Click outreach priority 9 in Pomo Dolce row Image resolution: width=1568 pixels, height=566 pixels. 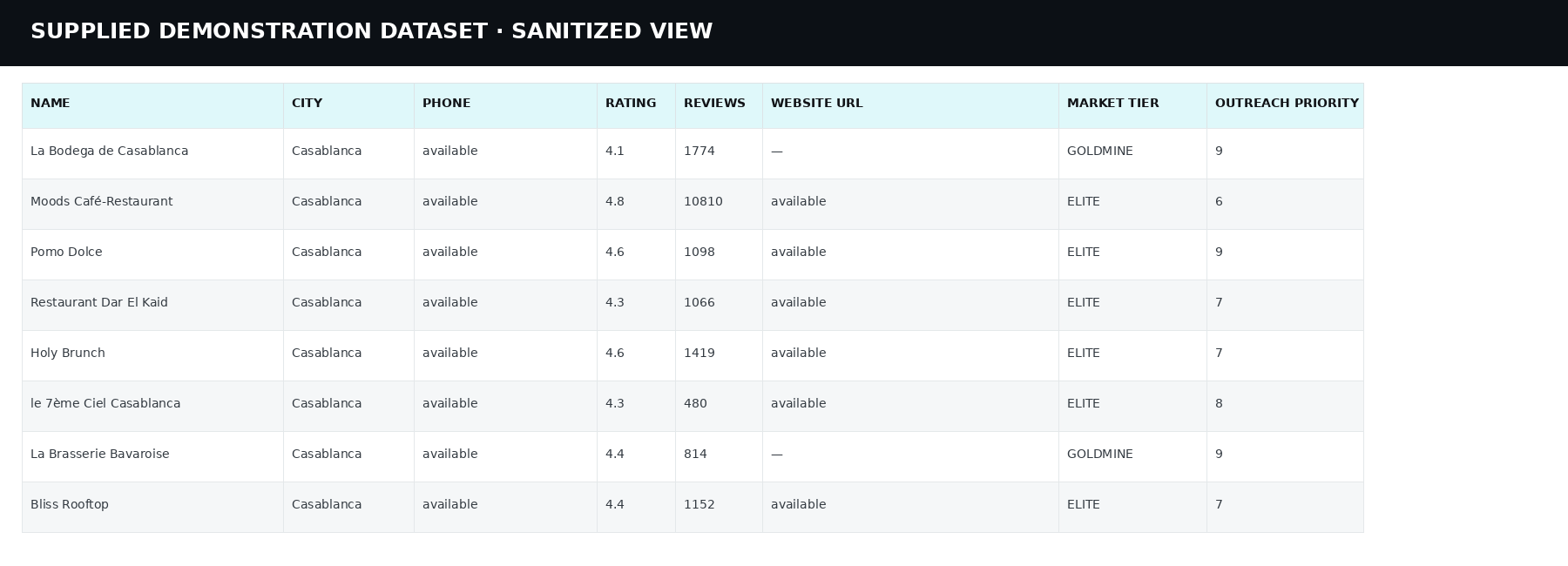point(1219,252)
